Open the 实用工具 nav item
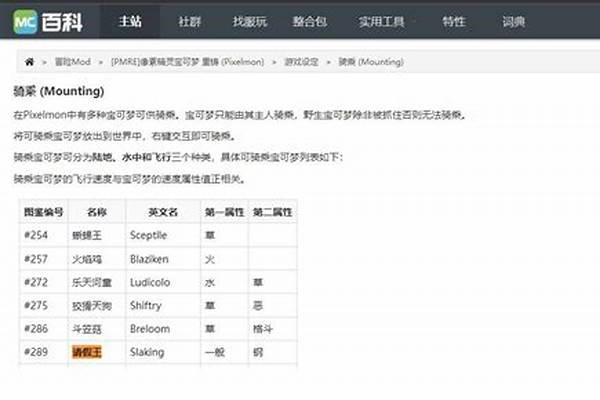Image resolution: width=600 pixels, height=400 pixels. pyautogui.click(x=382, y=21)
